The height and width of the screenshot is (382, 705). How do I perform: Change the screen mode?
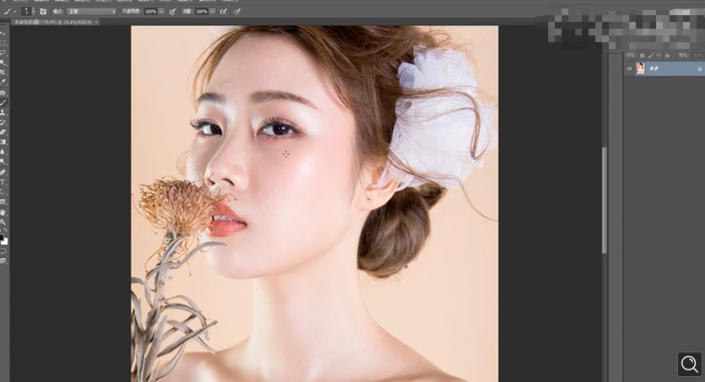(3, 261)
